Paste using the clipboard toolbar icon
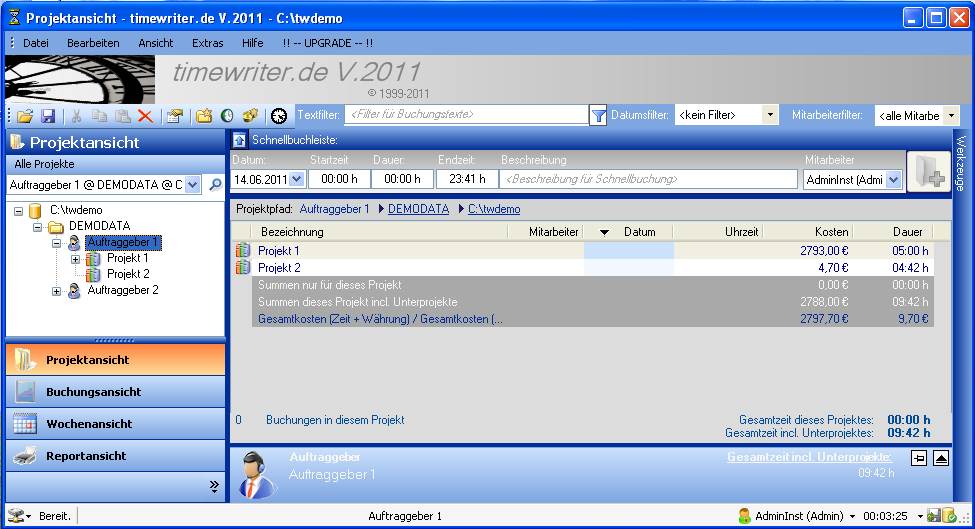 click(x=122, y=116)
